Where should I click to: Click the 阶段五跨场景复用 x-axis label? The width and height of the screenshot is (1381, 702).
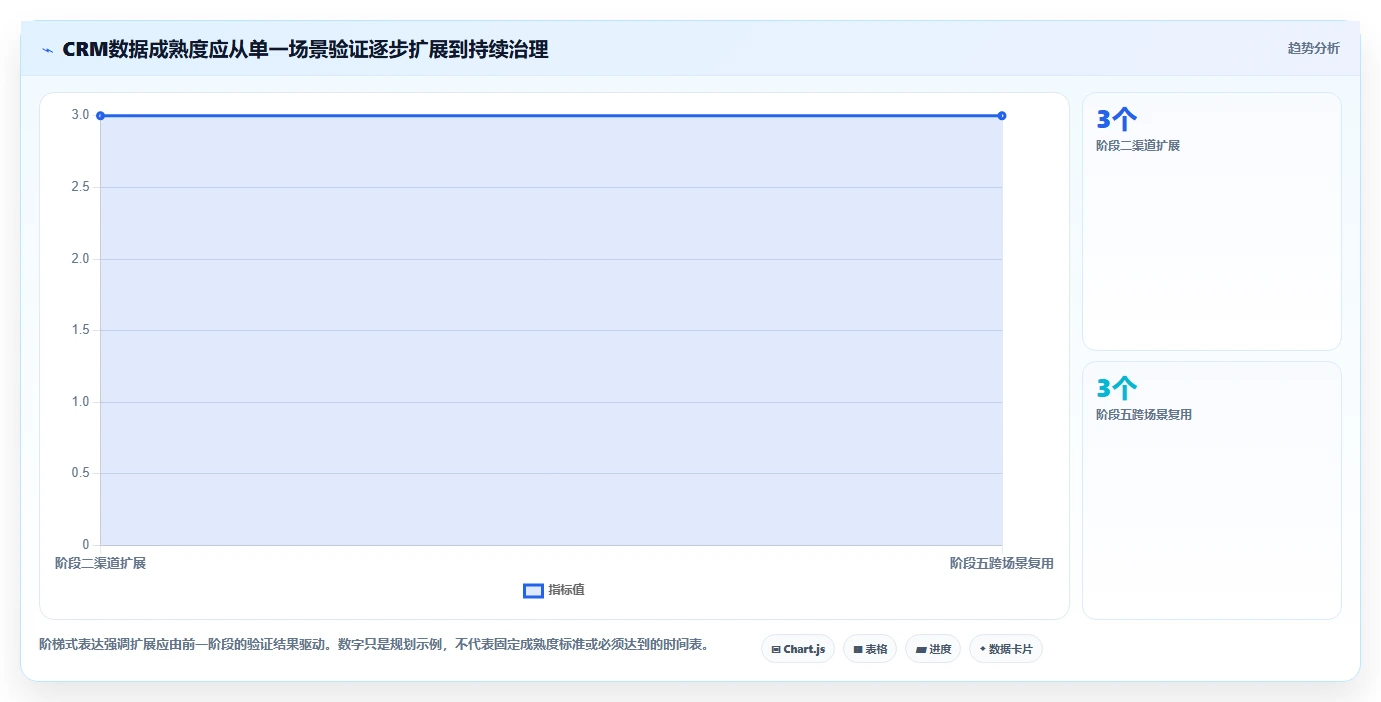point(1002,563)
